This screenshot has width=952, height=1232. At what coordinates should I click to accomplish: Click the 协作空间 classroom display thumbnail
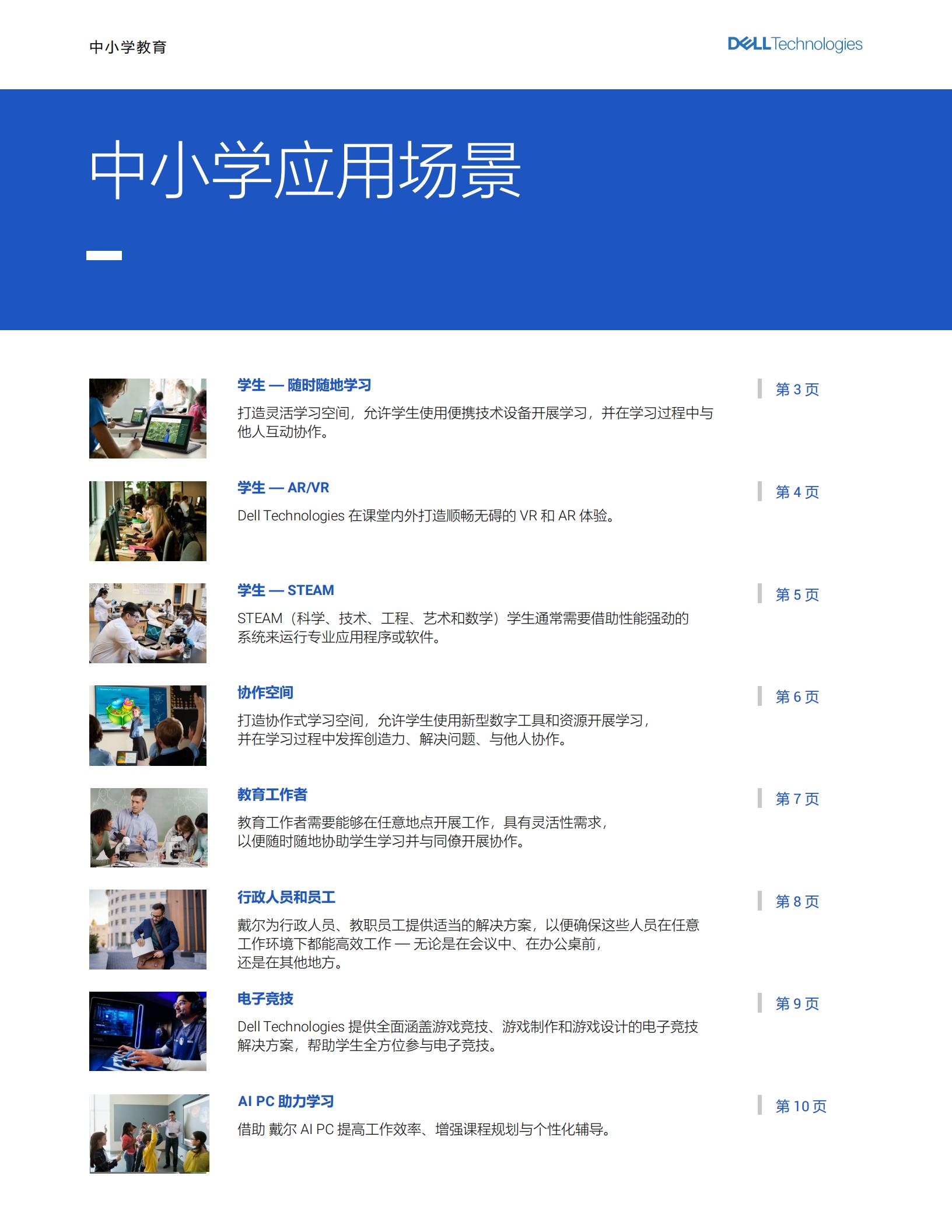click(148, 725)
